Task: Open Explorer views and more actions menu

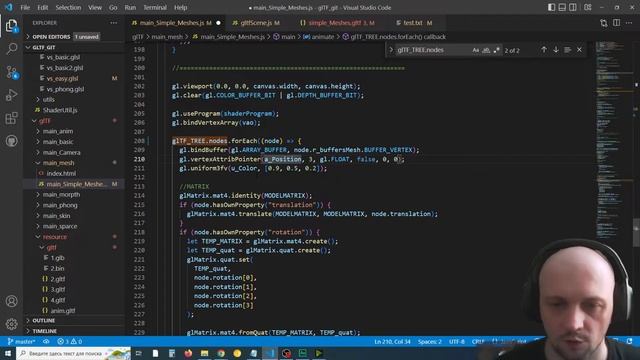Action: tap(113, 23)
